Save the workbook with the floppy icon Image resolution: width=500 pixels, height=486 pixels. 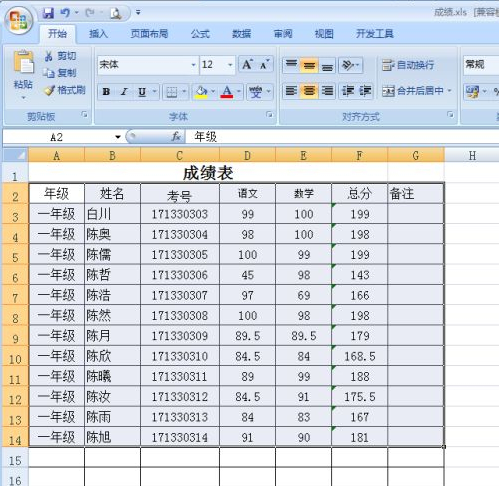click(49, 13)
